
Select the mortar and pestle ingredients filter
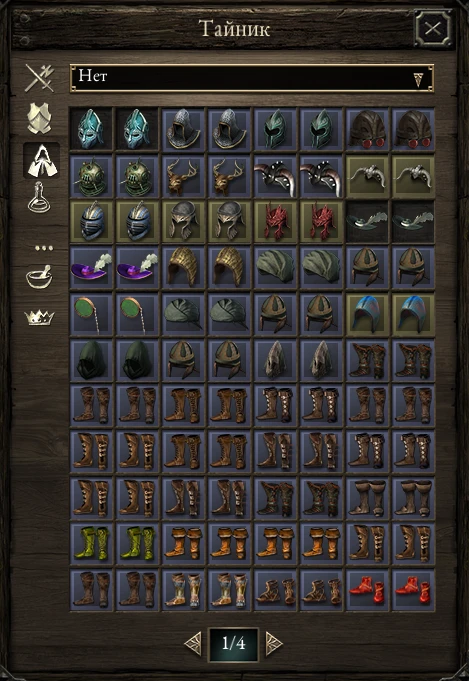[39, 277]
